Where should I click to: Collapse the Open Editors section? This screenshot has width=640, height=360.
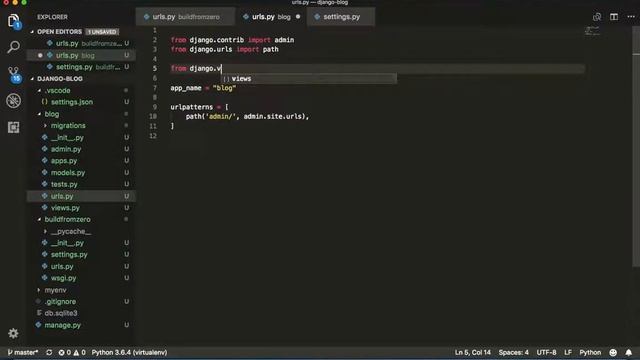pyautogui.click(x=59, y=31)
